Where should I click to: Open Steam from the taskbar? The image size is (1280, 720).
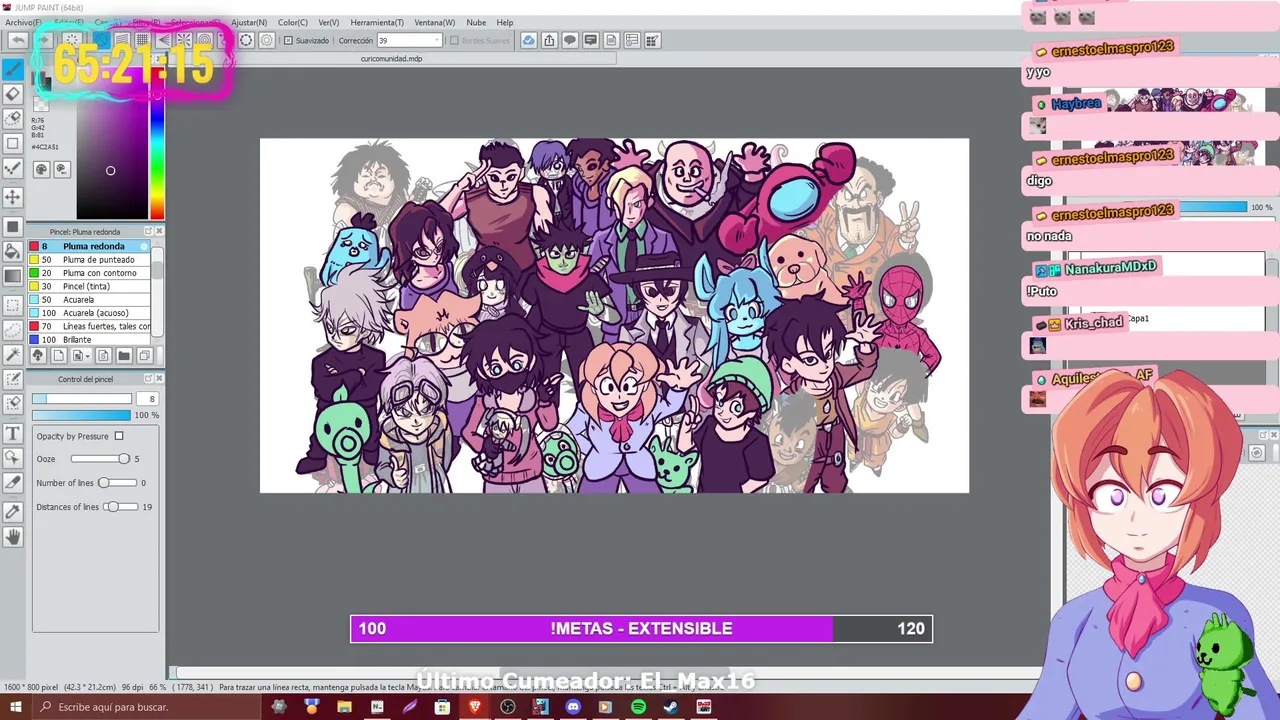[x=671, y=707]
